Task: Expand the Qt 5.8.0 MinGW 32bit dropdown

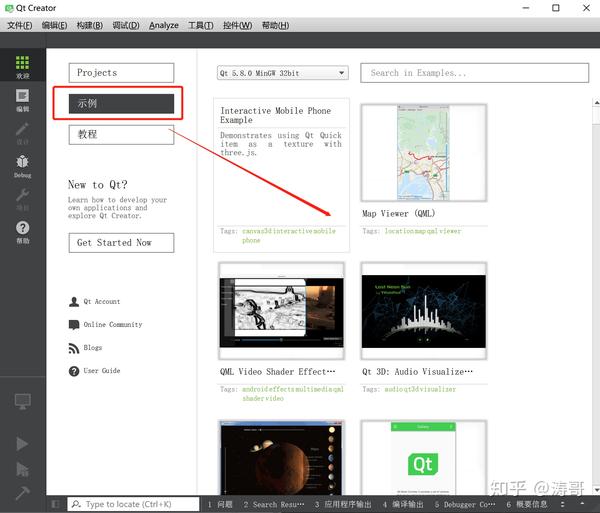Action: coord(282,73)
